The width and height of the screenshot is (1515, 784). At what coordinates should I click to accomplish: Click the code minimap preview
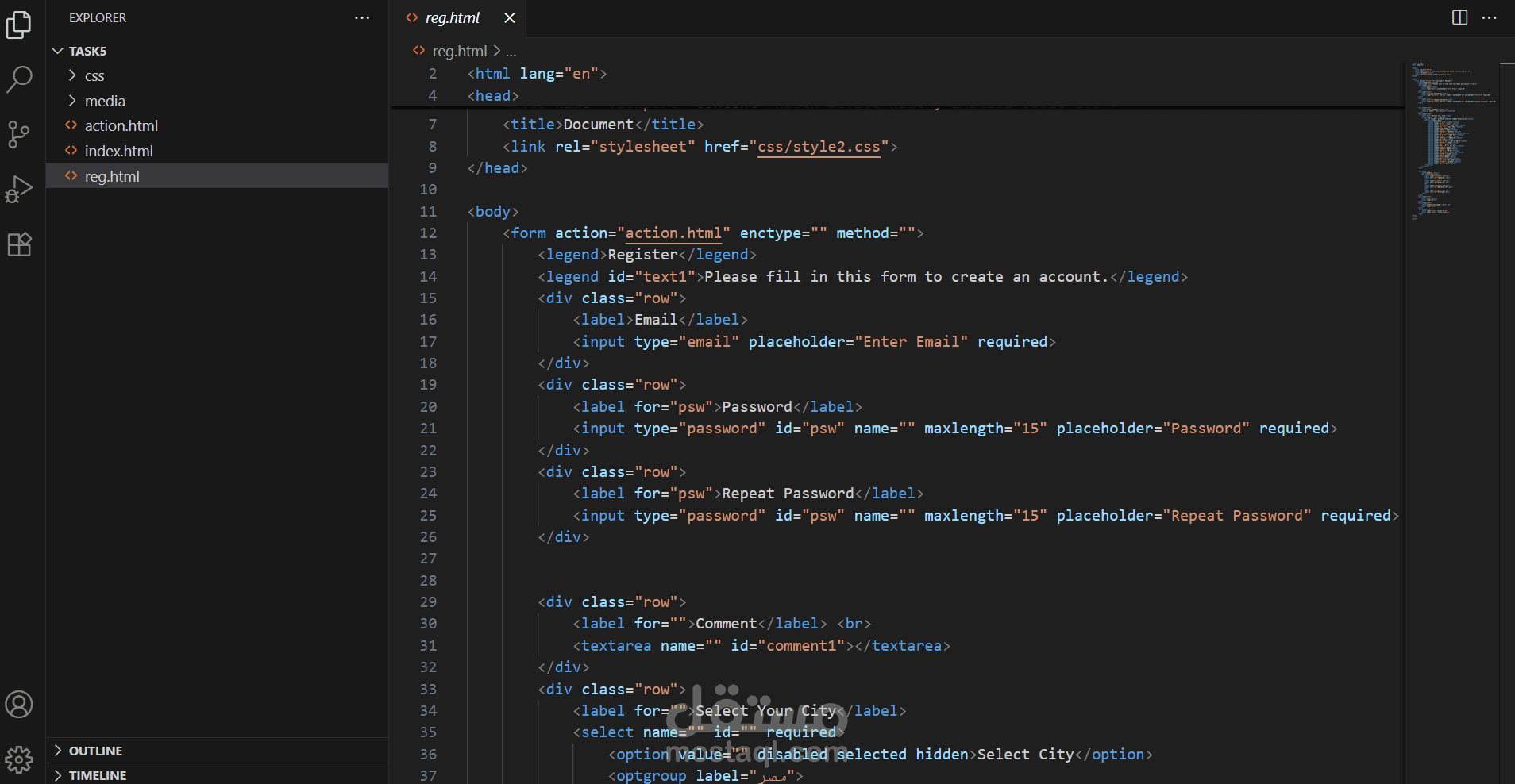pyautogui.click(x=1453, y=139)
